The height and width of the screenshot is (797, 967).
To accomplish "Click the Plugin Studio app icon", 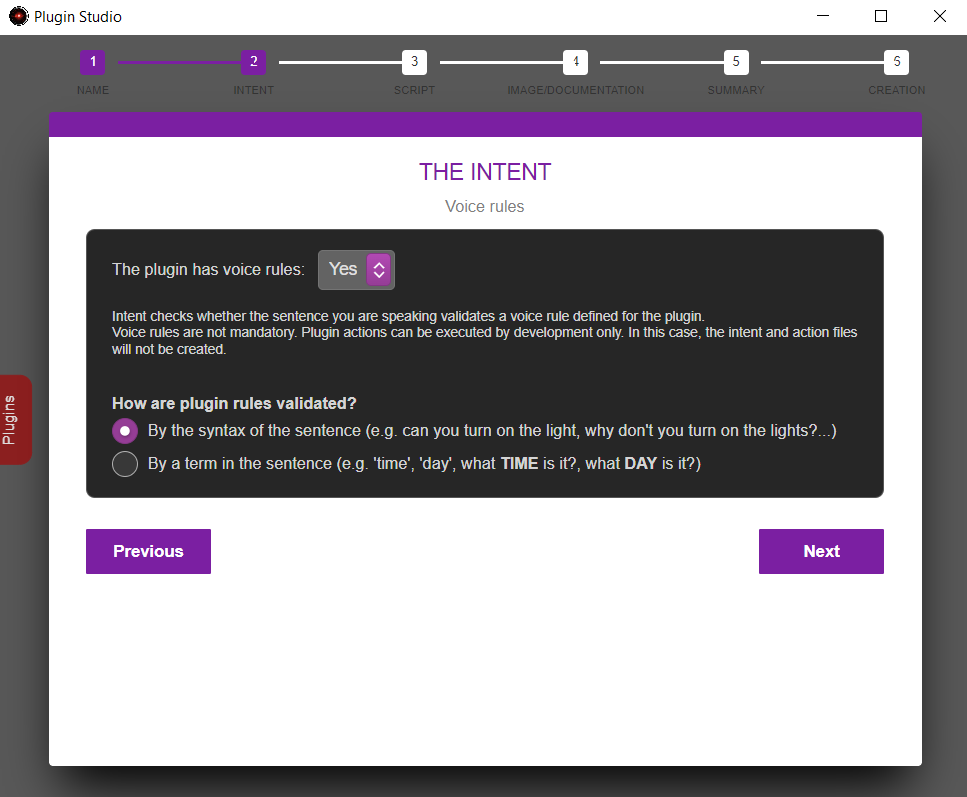I will coord(19,17).
